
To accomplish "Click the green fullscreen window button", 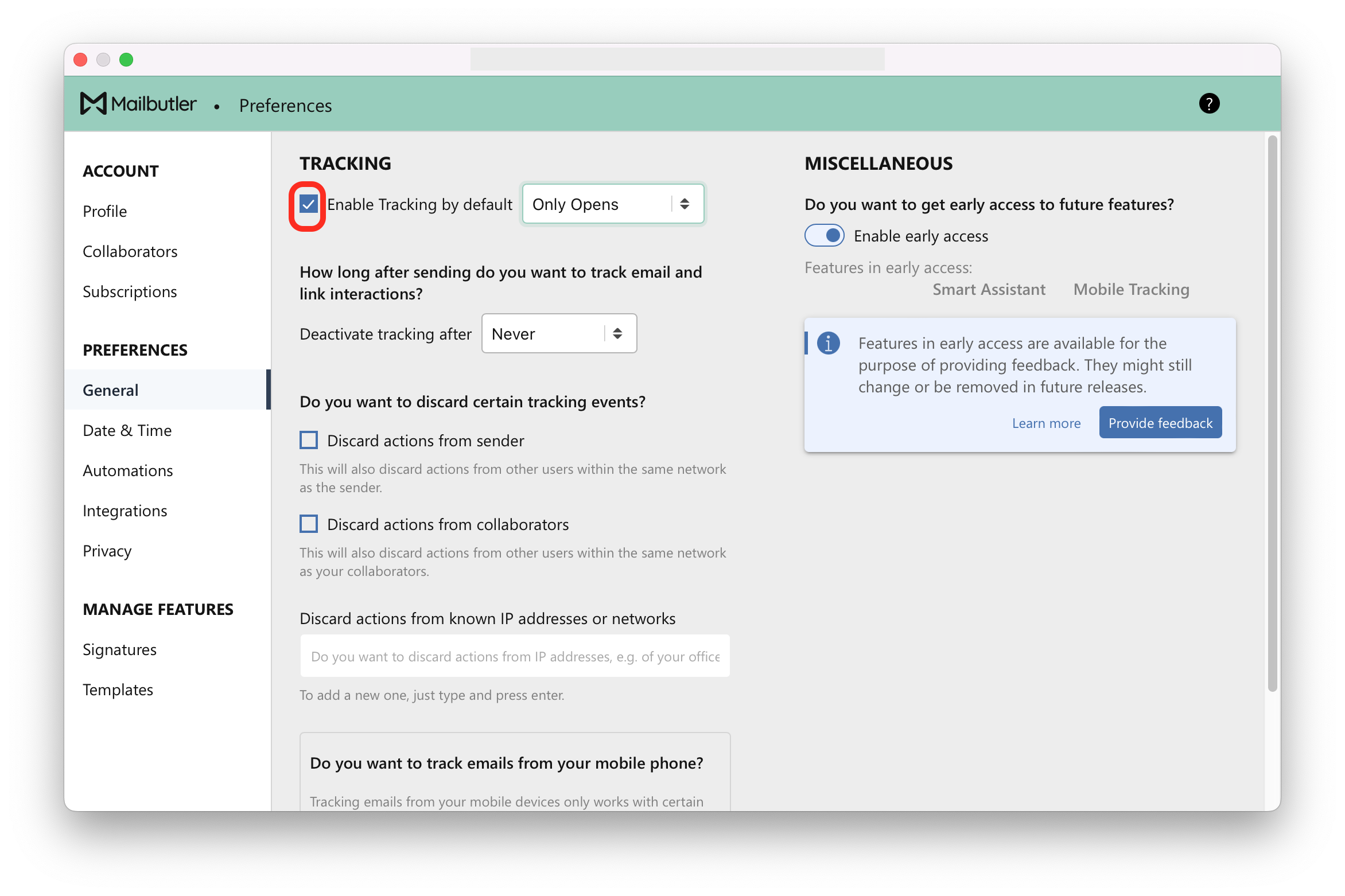I will (126, 60).
